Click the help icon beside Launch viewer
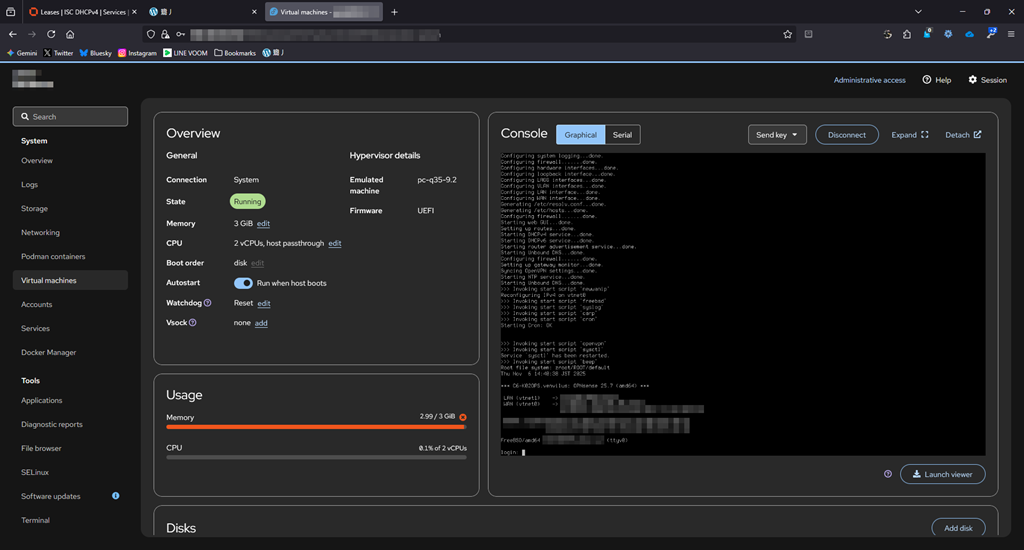This screenshot has width=1024, height=550. (x=888, y=474)
